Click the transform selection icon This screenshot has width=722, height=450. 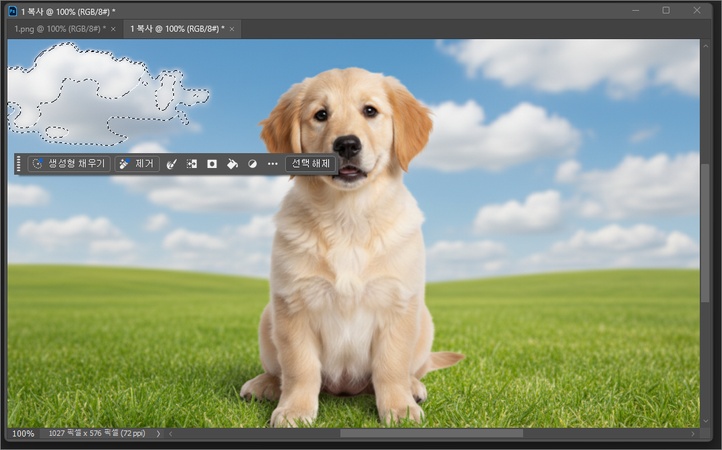pos(191,163)
